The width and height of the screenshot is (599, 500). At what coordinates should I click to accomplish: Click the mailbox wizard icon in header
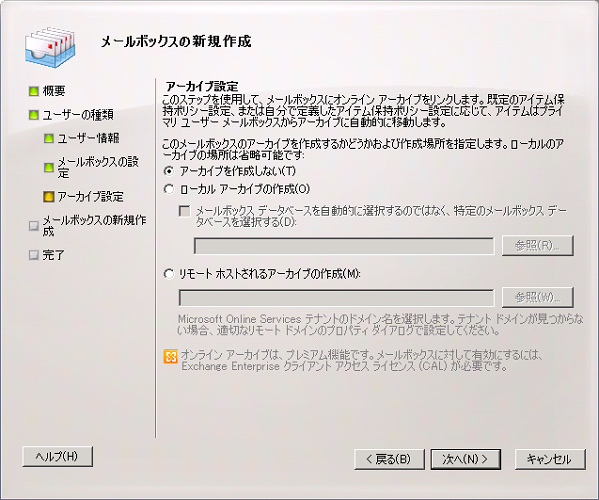point(50,47)
